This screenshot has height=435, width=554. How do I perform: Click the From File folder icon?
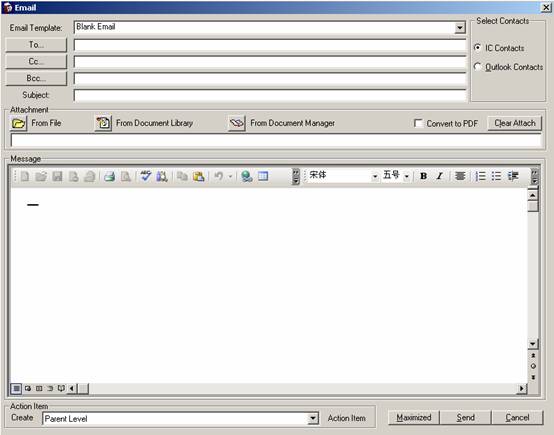click(x=18, y=123)
